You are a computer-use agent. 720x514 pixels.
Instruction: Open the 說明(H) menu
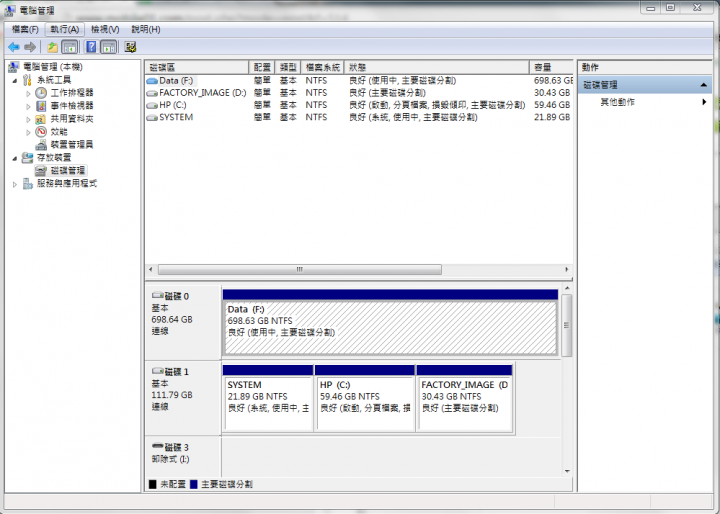146,29
